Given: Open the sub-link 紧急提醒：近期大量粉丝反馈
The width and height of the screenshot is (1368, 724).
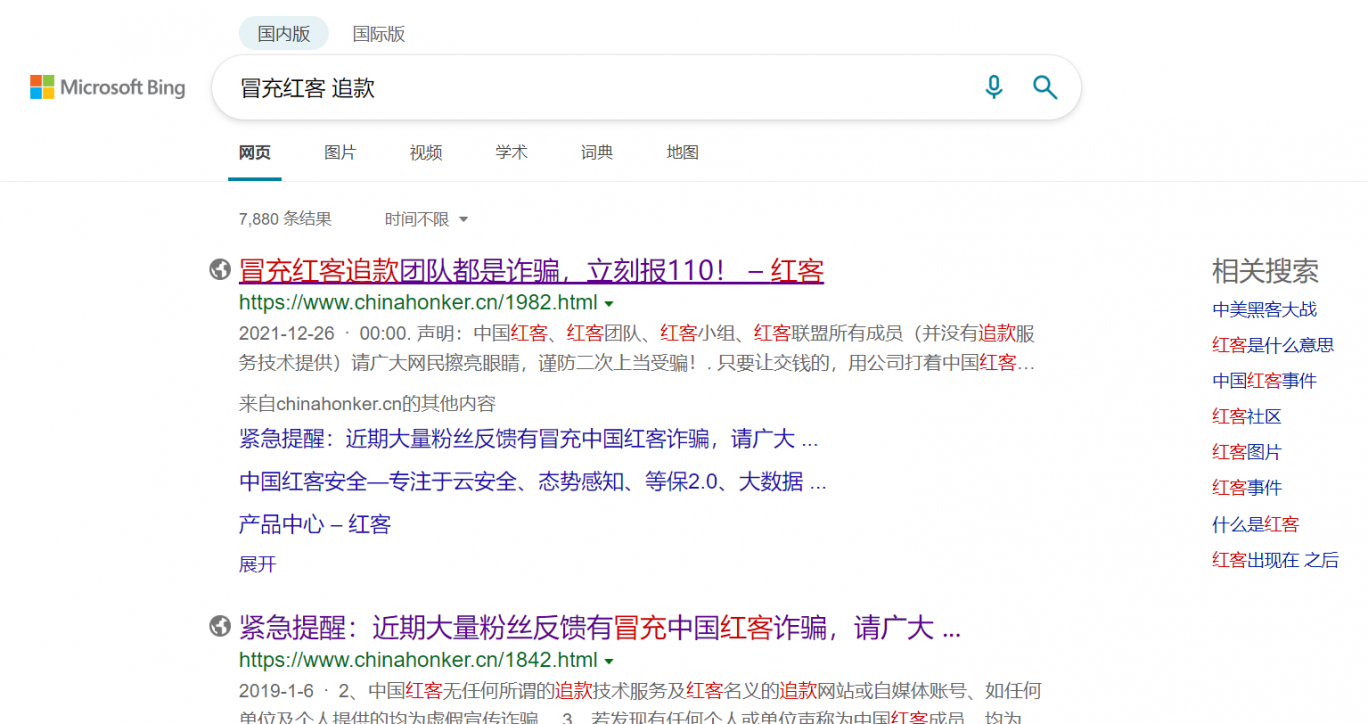Looking at the screenshot, I should click(528, 439).
